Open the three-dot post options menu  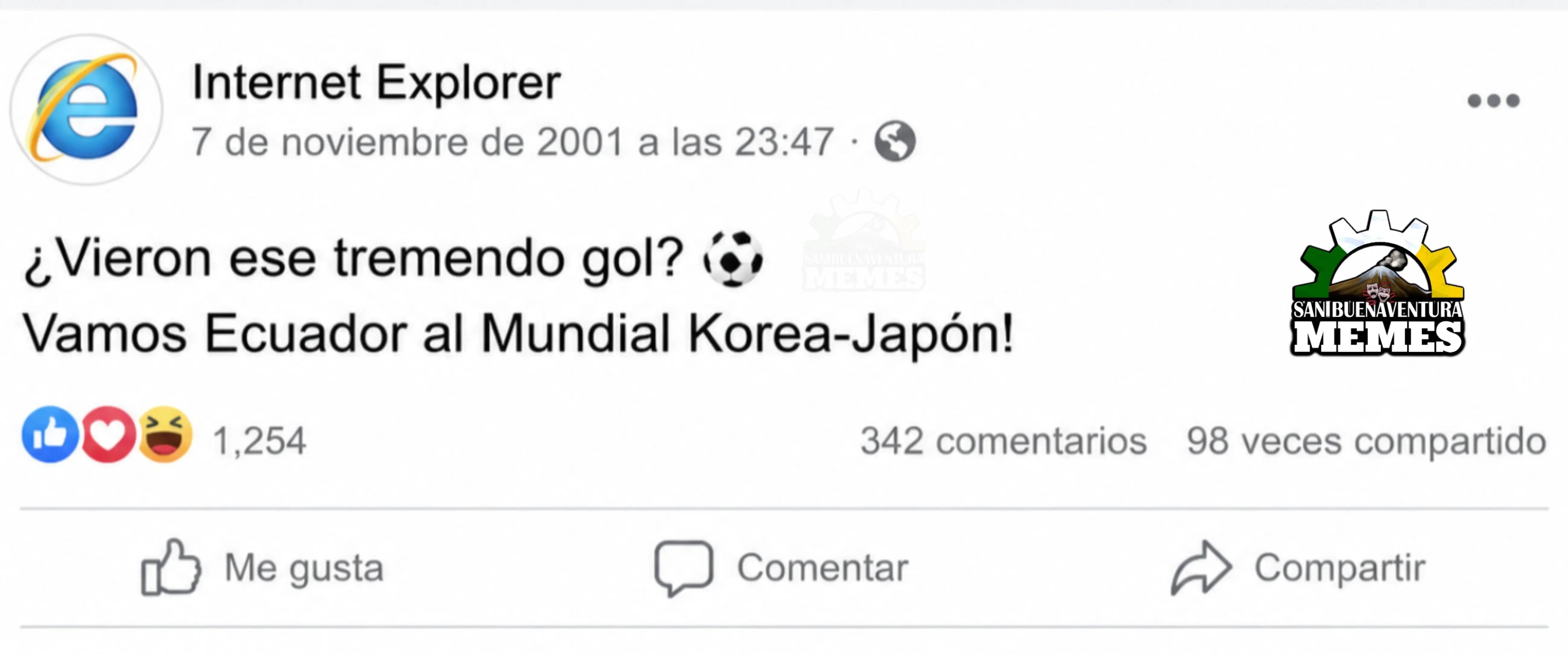(x=1494, y=100)
